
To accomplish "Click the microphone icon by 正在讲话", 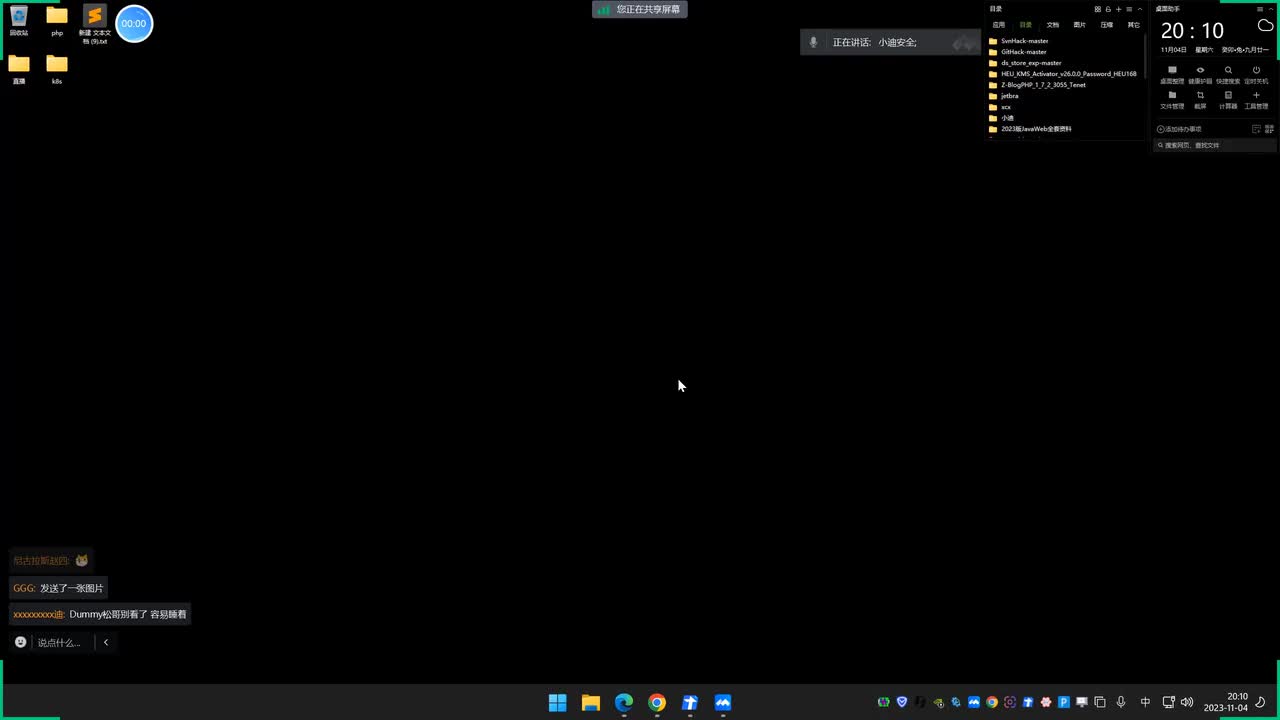I will (x=814, y=42).
